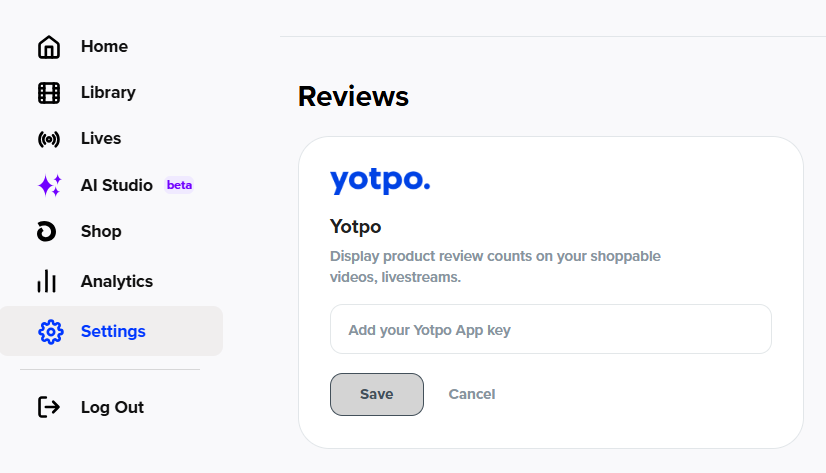This screenshot has width=826, height=473.
Task: Click the Analytics bar chart icon
Action: (x=47, y=282)
